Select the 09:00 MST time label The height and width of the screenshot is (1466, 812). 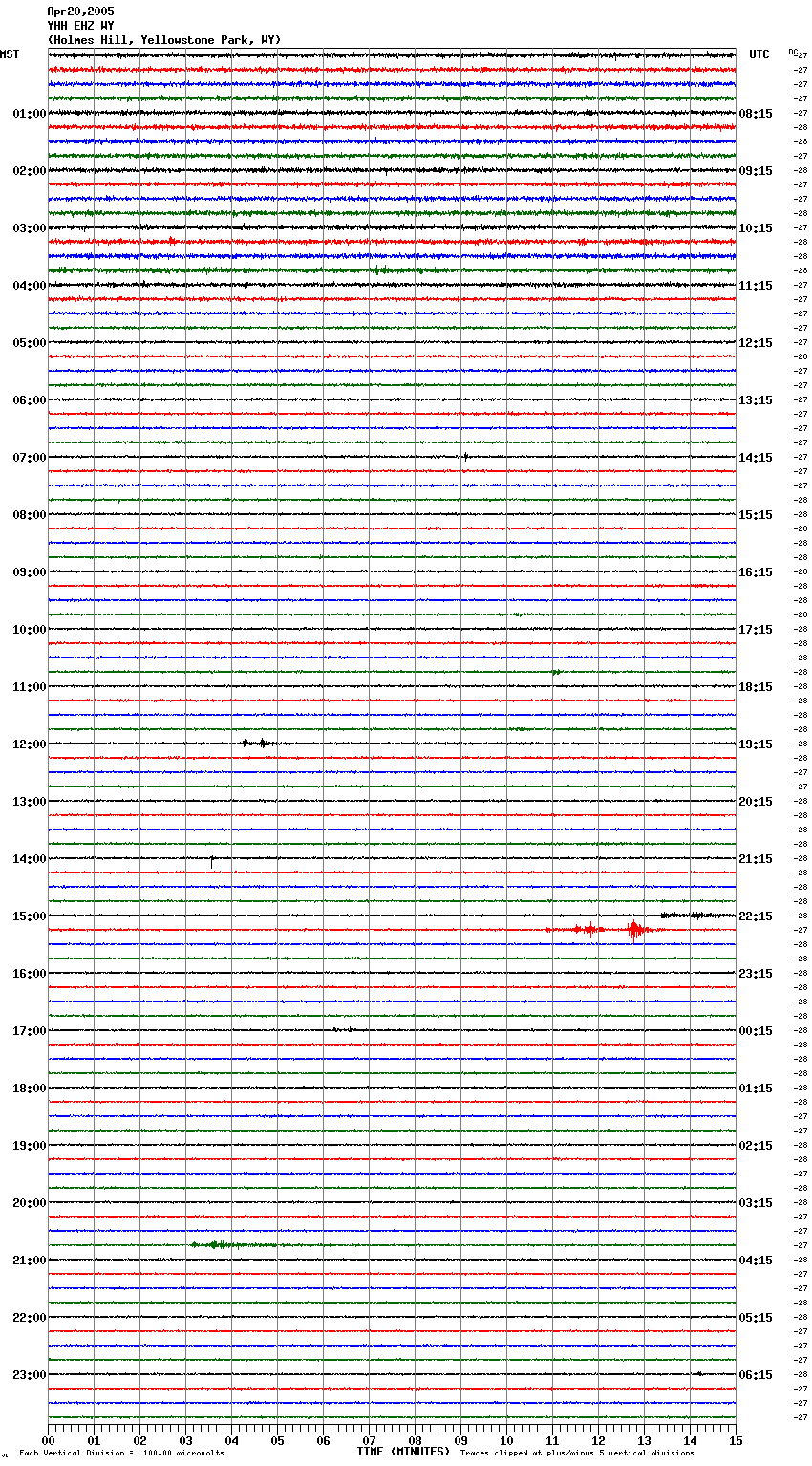pos(30,572)
